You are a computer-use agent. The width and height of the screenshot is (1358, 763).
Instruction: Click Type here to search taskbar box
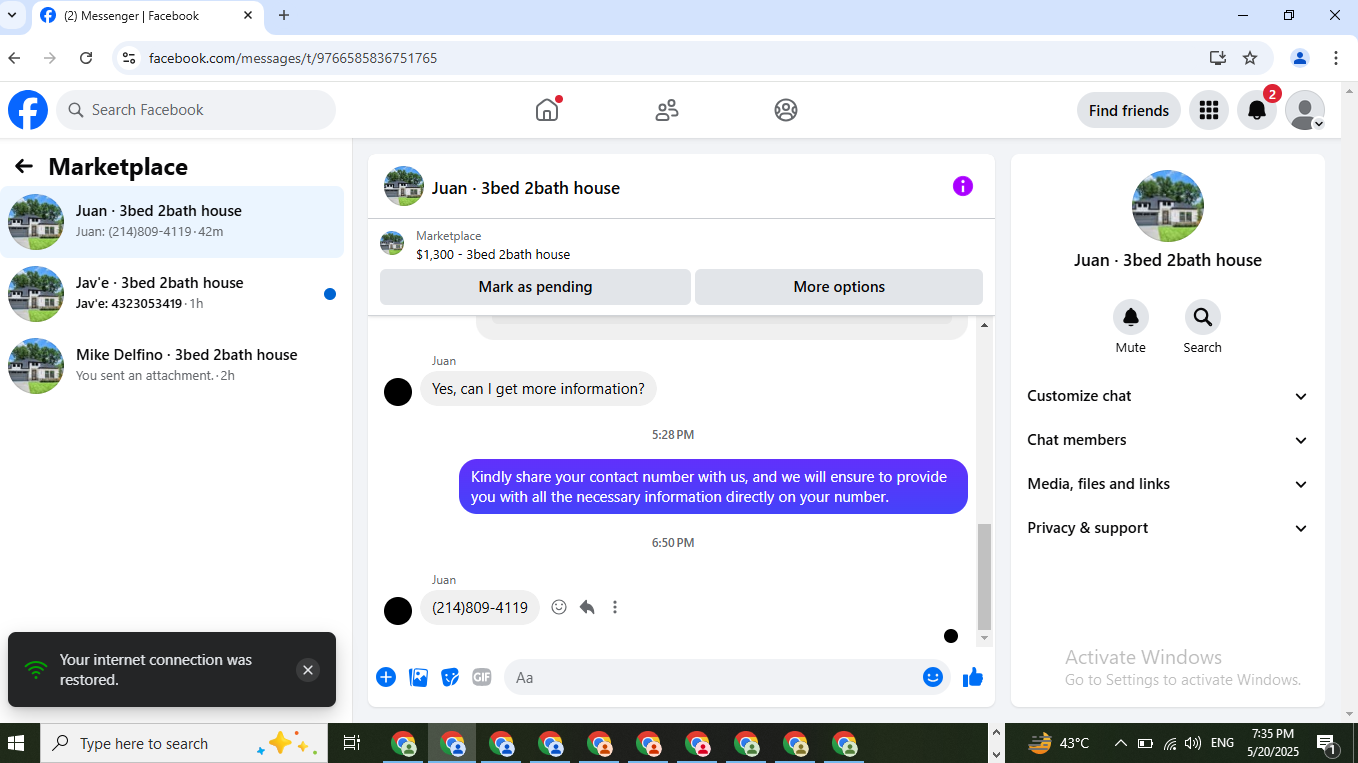184,743
